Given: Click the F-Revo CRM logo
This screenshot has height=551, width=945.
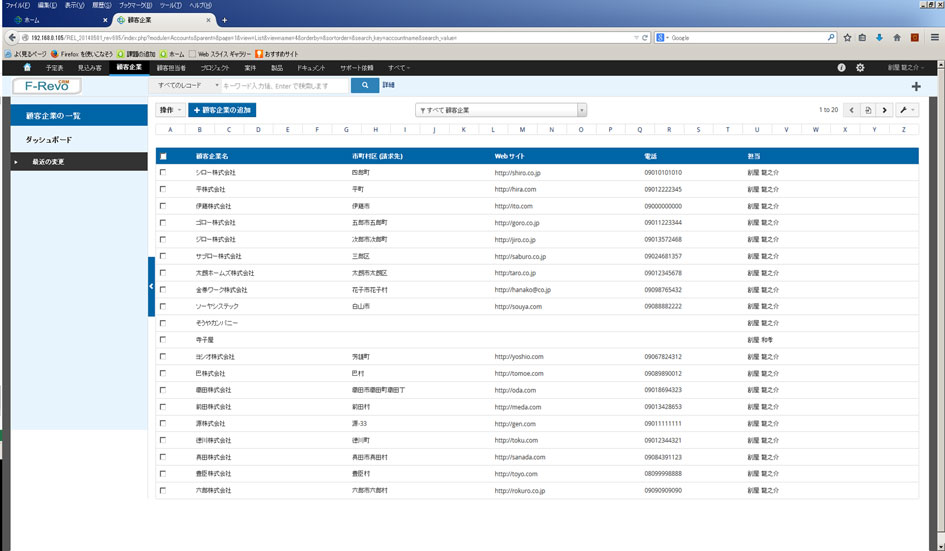Looking at the screenshot, I should pos(47,86).
